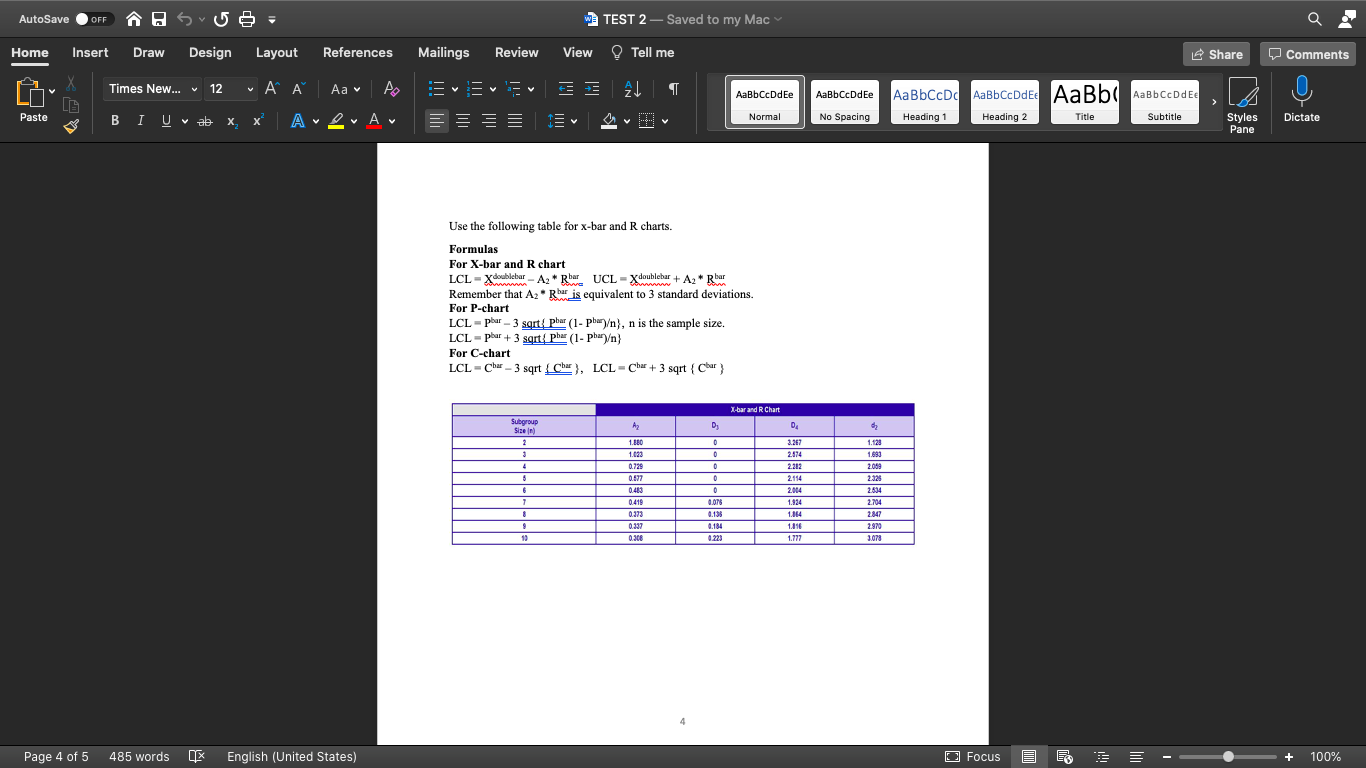Open the Review tab
This screenshot has height=768, width=1366.
click(x=517, y=53)
